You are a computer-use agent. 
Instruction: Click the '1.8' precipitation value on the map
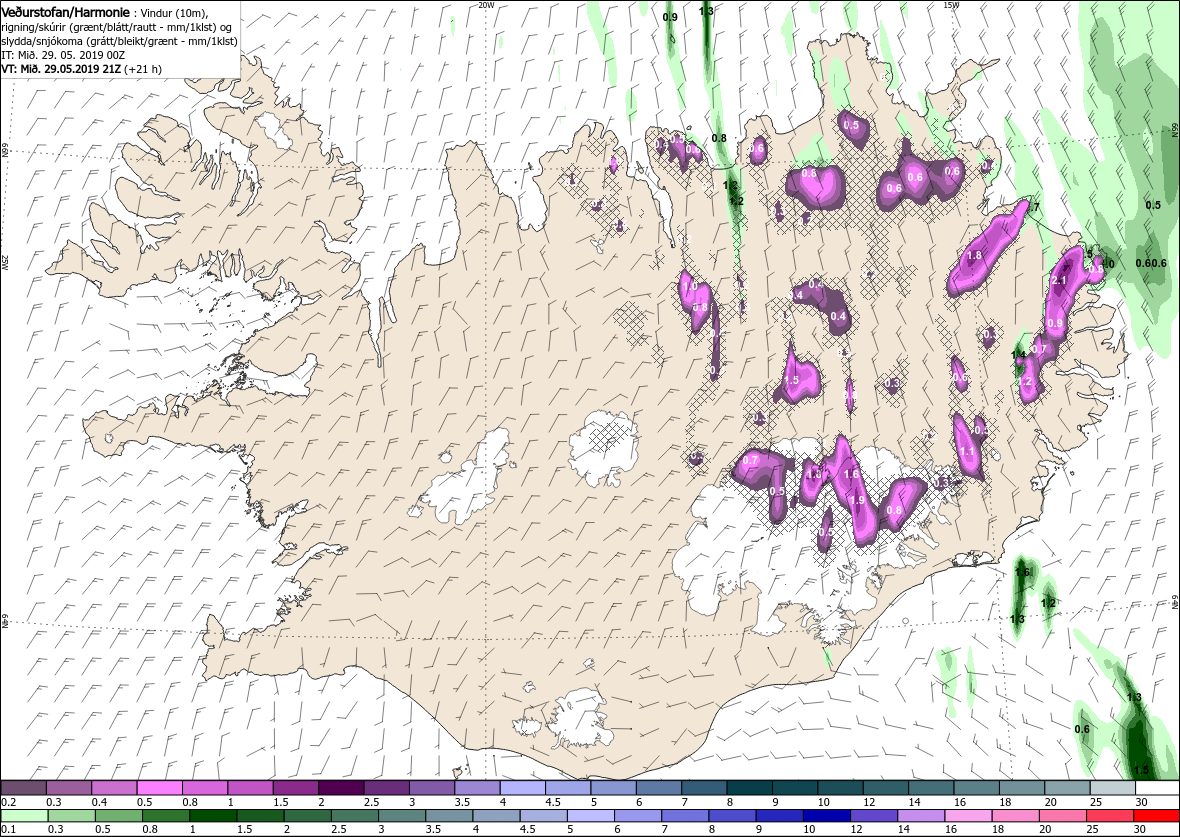974,256
